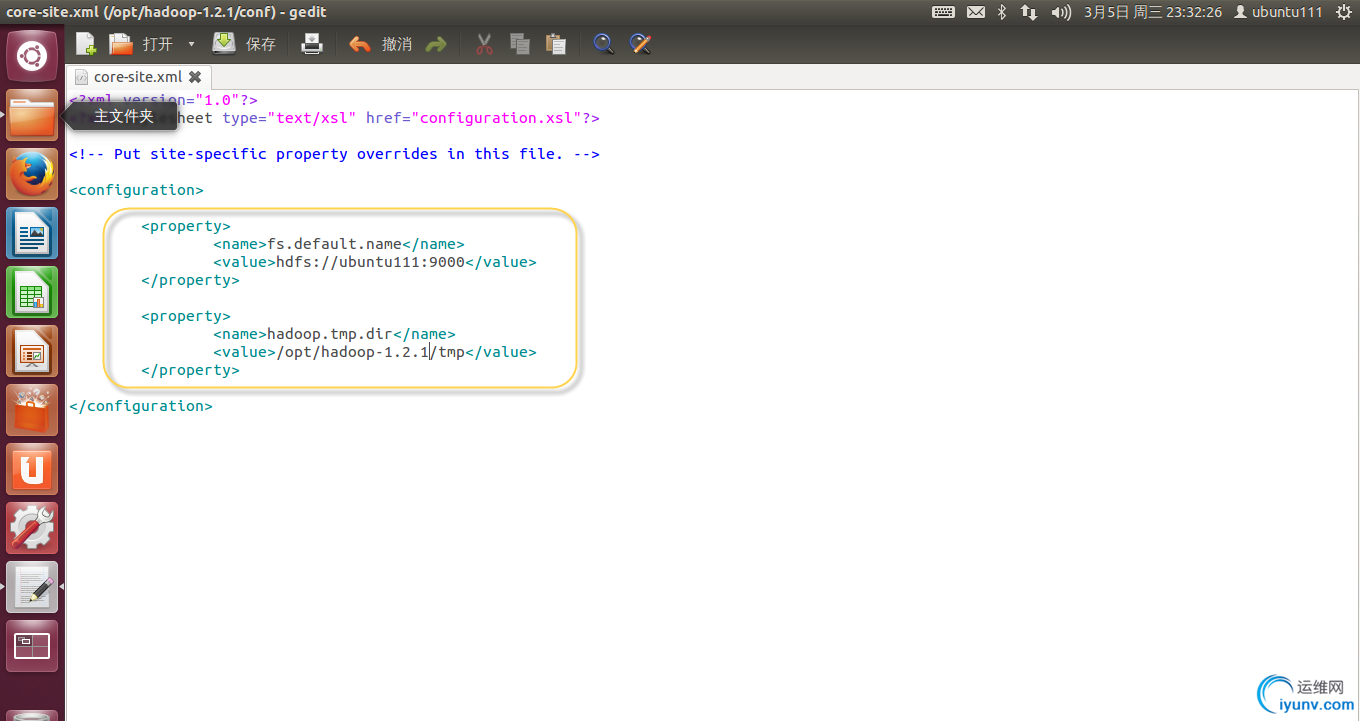Cut the selected text using scissors icon
1360x721 pixels.
pyautogui.click(x=483, y=44)
